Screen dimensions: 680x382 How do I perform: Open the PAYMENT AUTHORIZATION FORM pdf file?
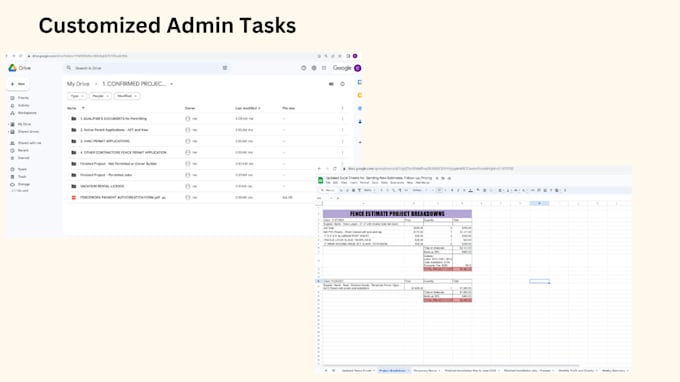120,197
